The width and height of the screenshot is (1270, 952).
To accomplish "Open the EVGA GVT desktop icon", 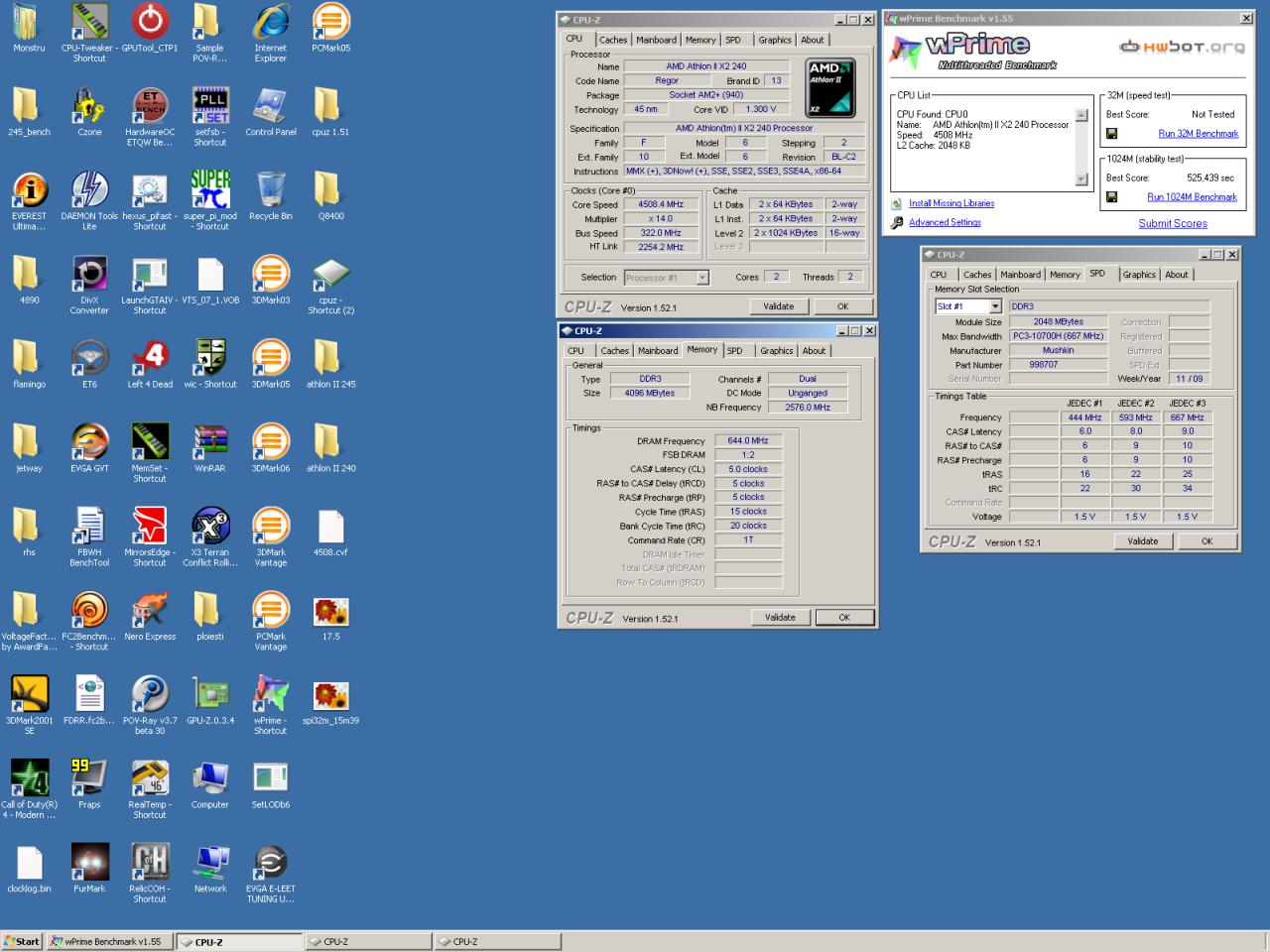I will [x=89, y=443].
